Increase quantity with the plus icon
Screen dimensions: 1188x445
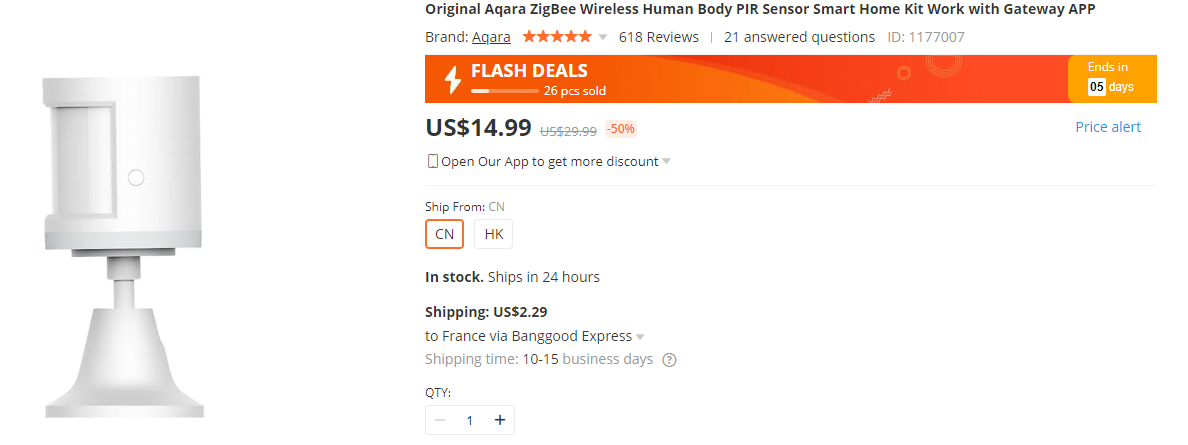tap(500, 420)
